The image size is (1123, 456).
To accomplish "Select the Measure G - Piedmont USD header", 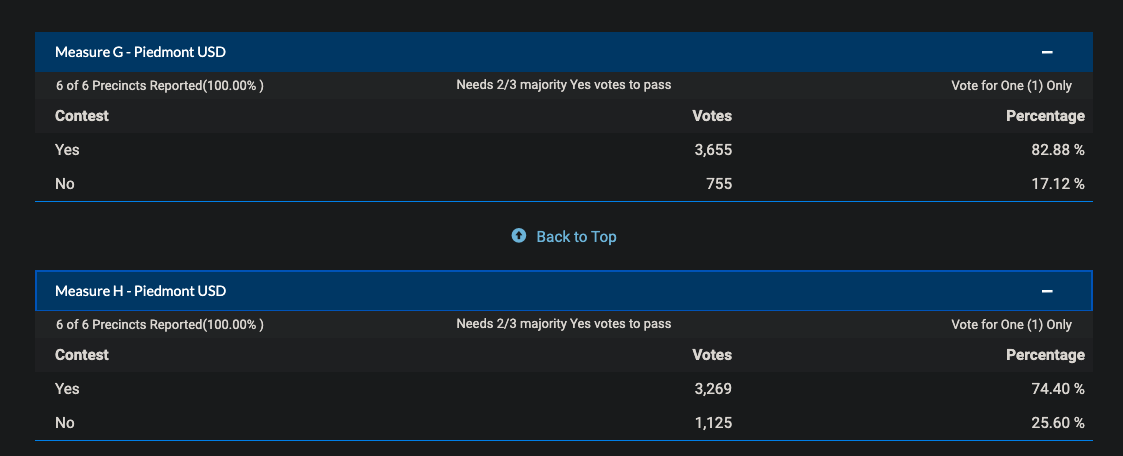I will tap(564, 52).
